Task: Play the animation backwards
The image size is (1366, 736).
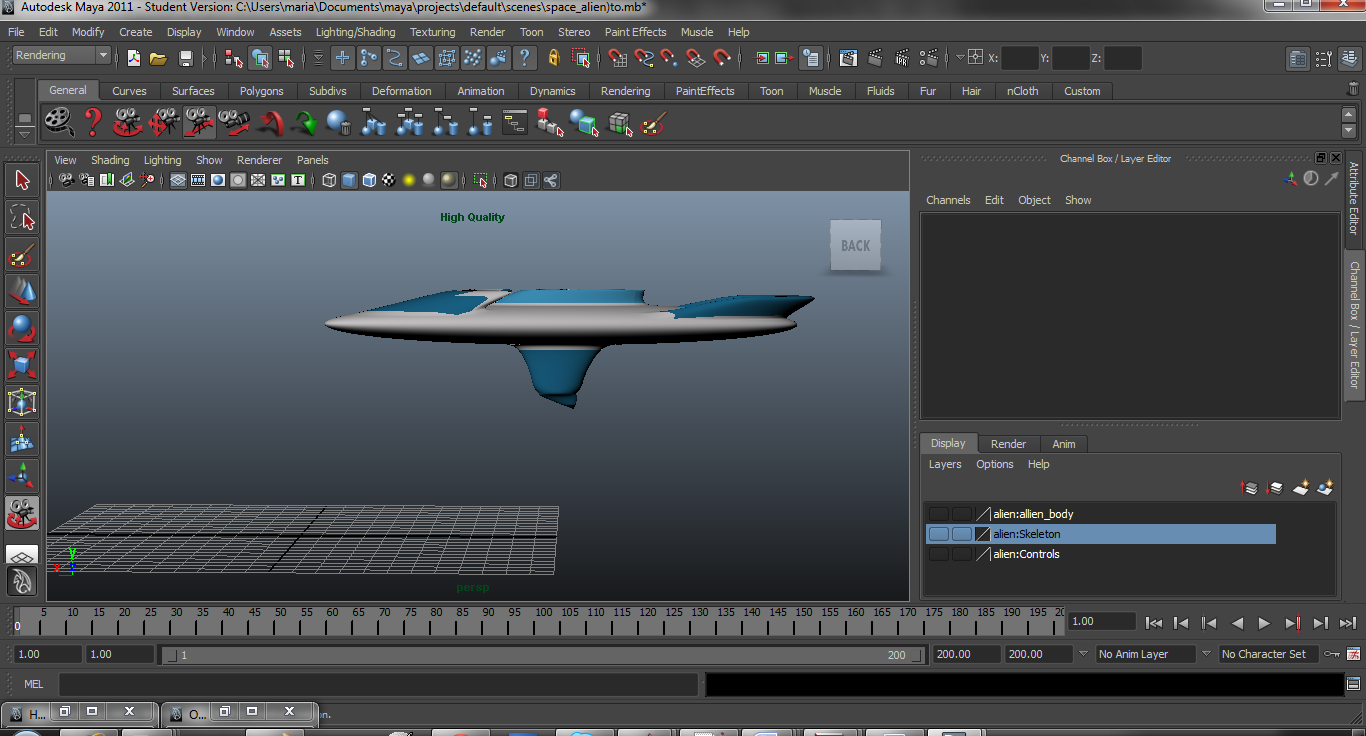Action: [1237, 623]
